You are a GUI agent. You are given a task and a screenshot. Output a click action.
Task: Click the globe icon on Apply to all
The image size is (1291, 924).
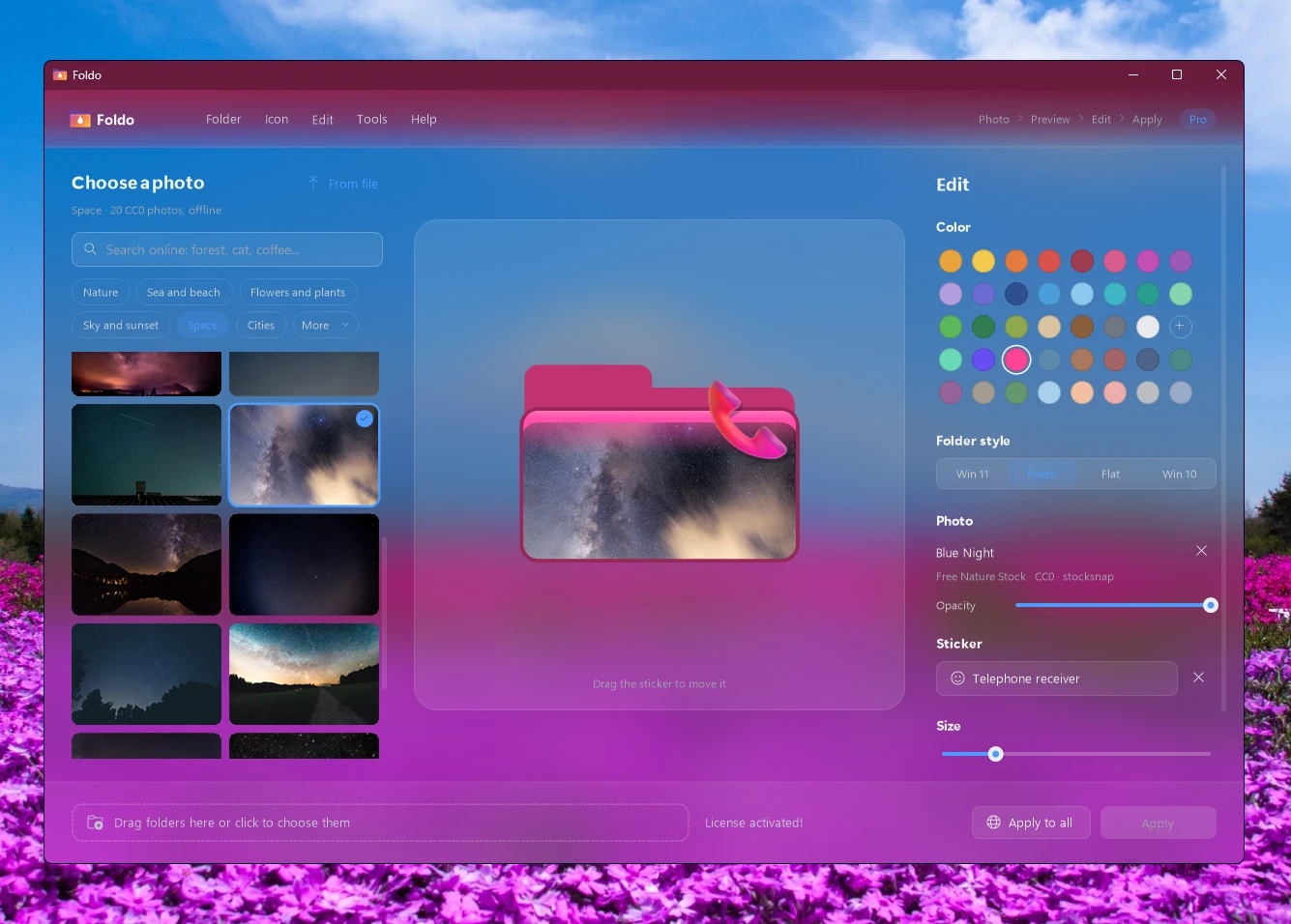click(x=993, y=823)
